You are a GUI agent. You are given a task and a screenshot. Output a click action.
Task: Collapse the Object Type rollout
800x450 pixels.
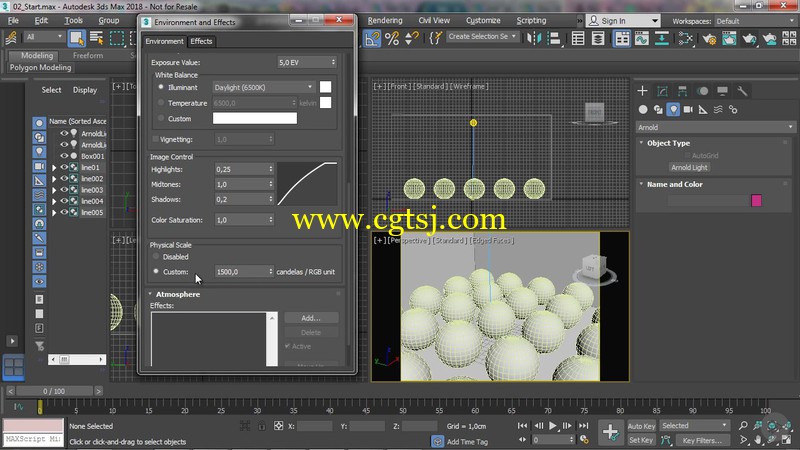pos(641,143)
